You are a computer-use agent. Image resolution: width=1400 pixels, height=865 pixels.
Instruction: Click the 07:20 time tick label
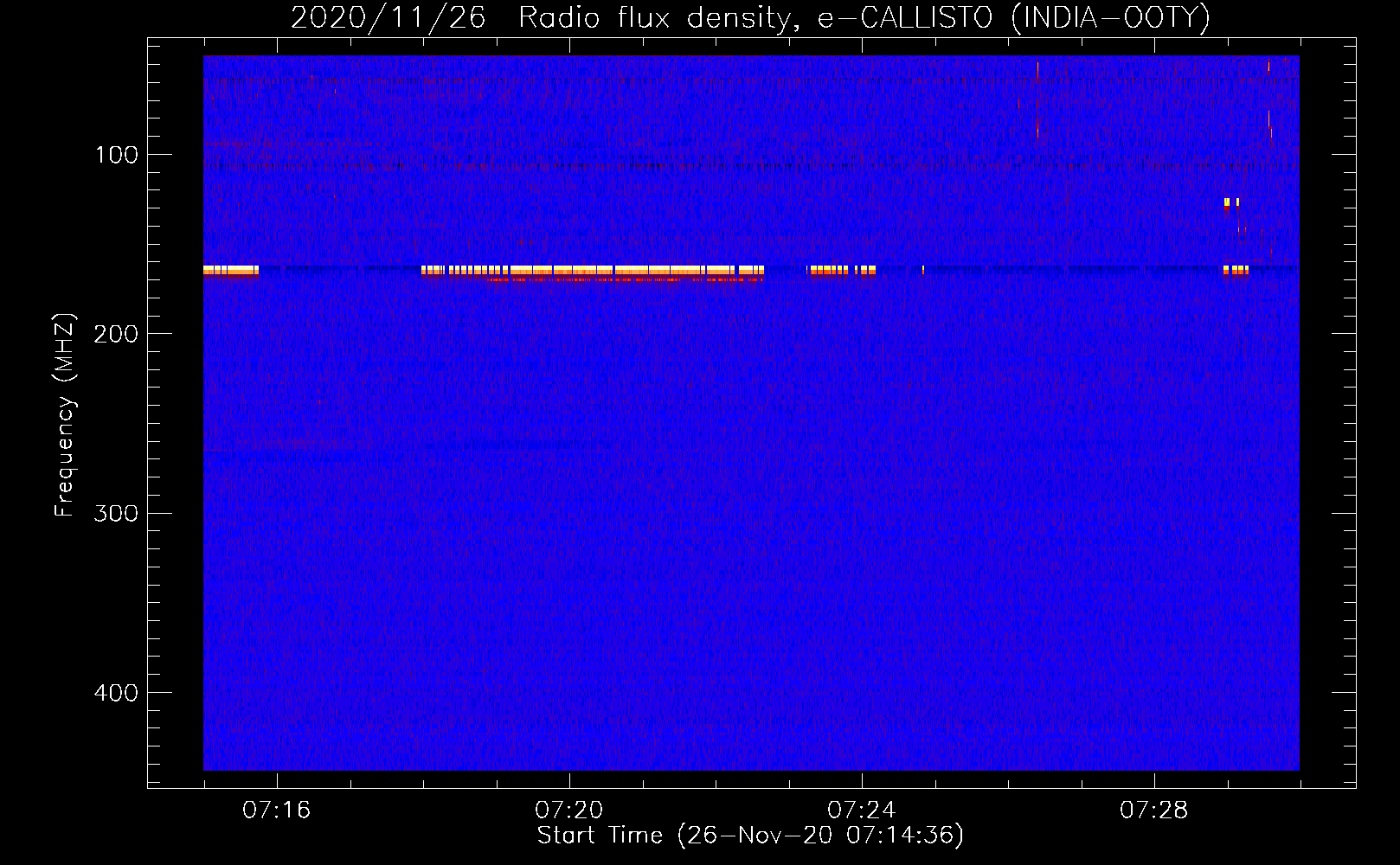click(569, 811)
